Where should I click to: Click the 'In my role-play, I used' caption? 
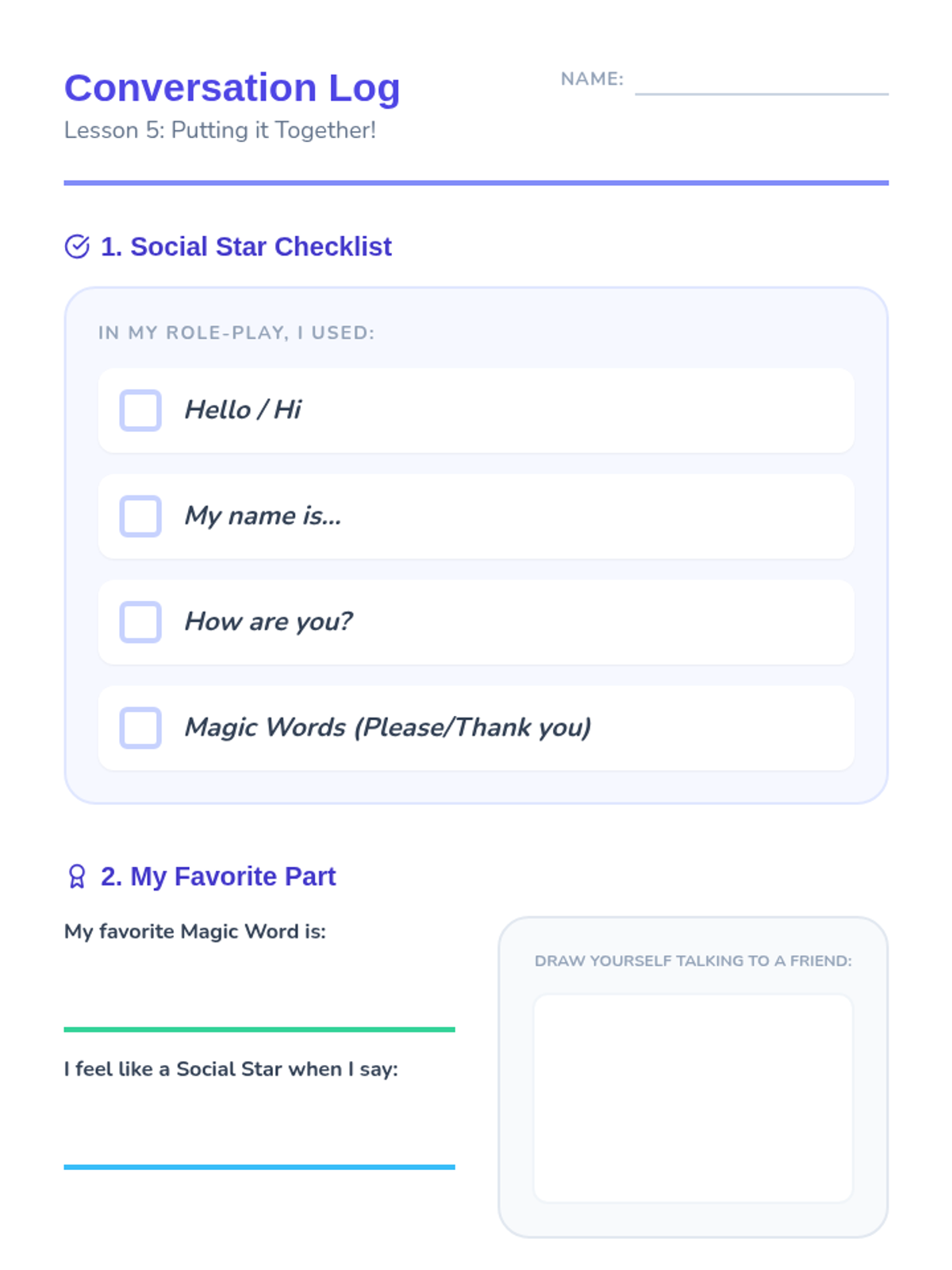tap(236, 333)
